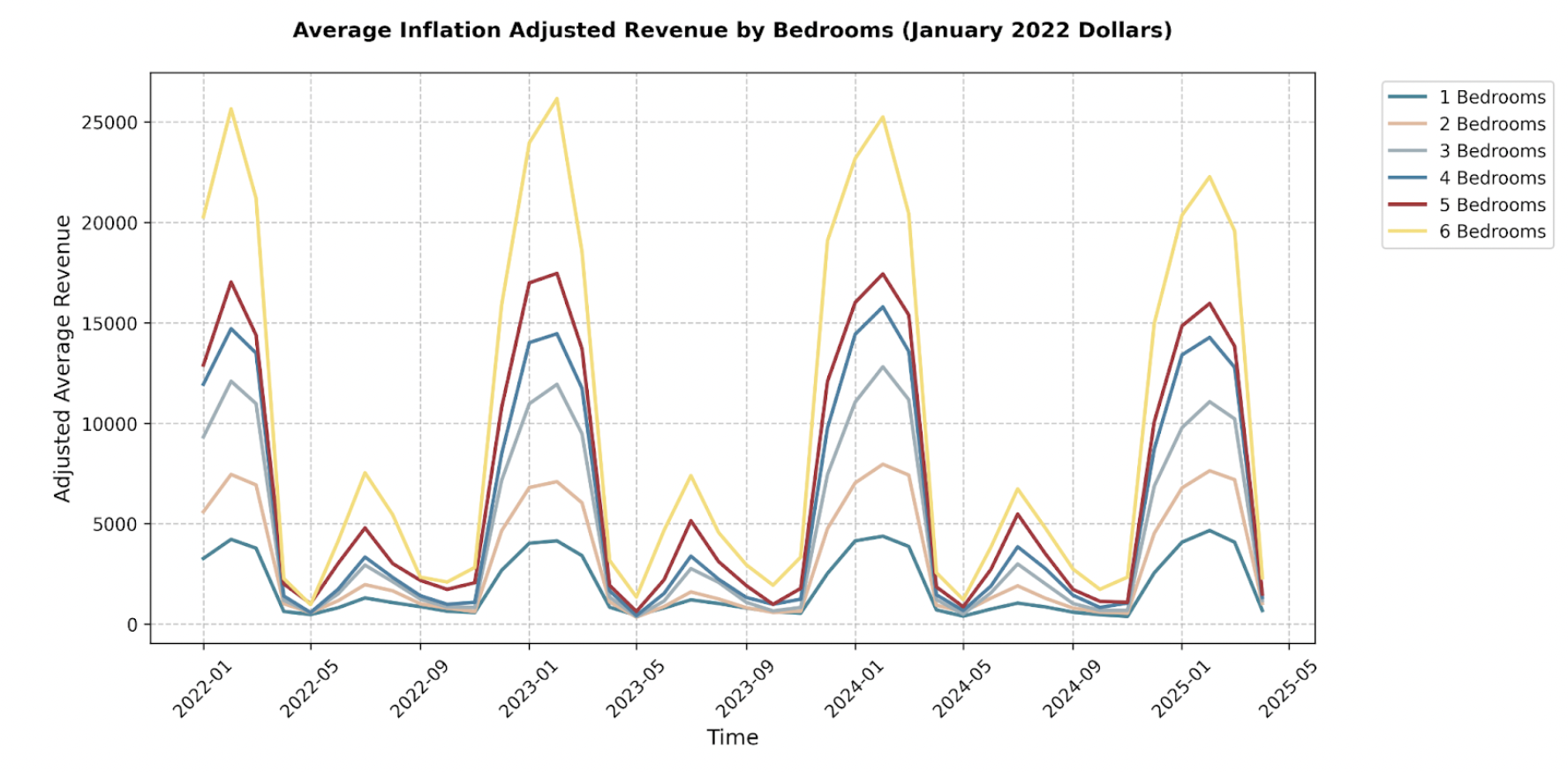
Task: Click the "4 Bedrooms" legend label
Action: (1491, 178)
